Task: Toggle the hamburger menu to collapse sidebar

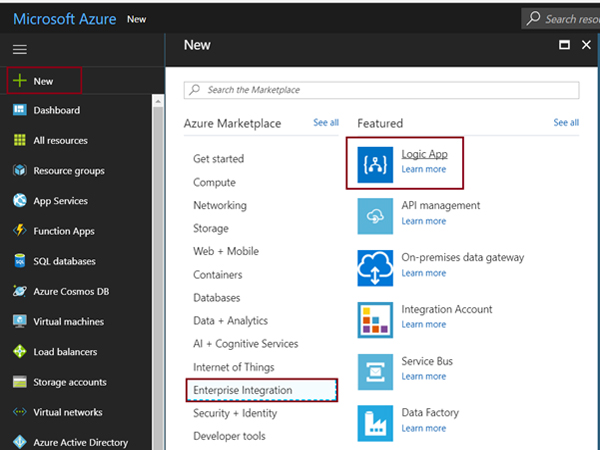Action: (x=20, y=49)
